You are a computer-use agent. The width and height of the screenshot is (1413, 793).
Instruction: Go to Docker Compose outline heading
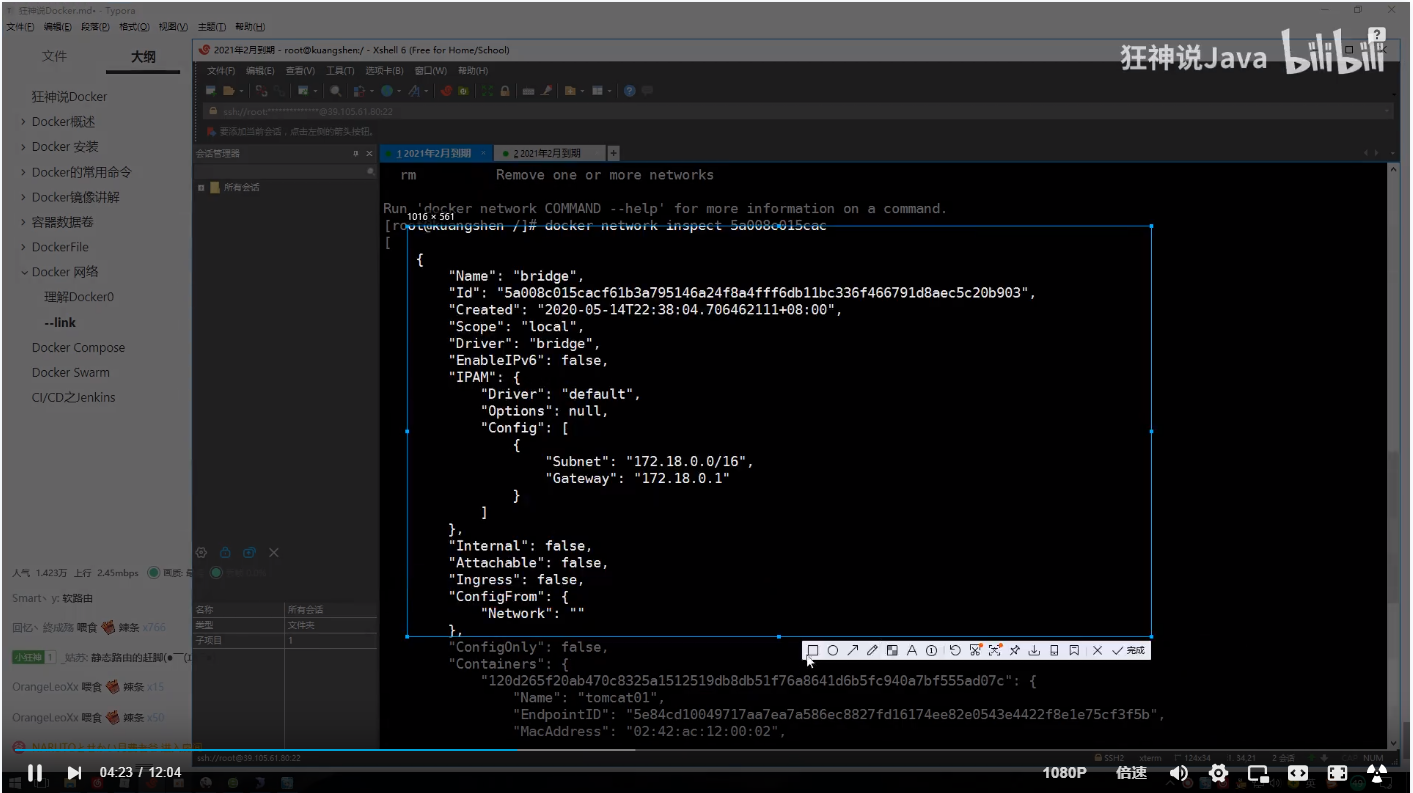coord(78,348)
